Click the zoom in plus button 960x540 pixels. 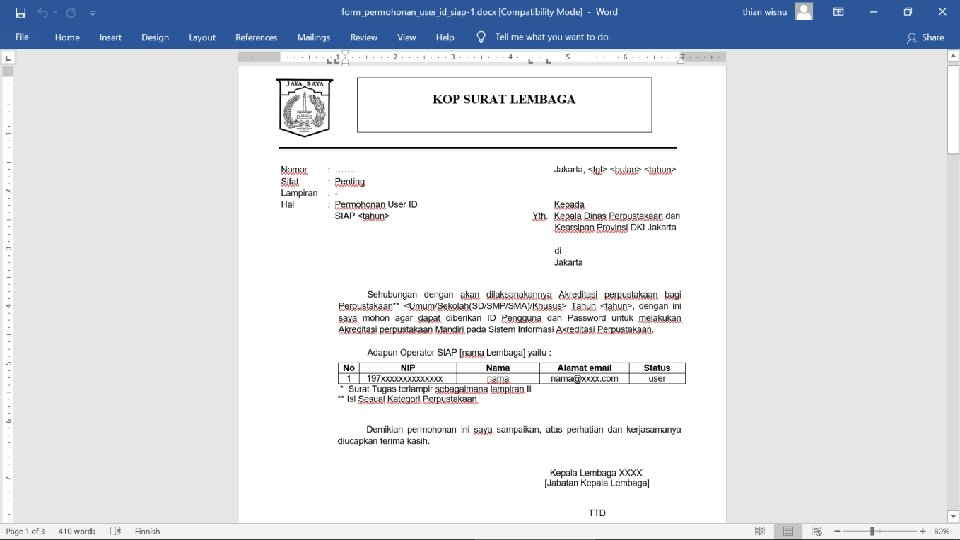923,531
